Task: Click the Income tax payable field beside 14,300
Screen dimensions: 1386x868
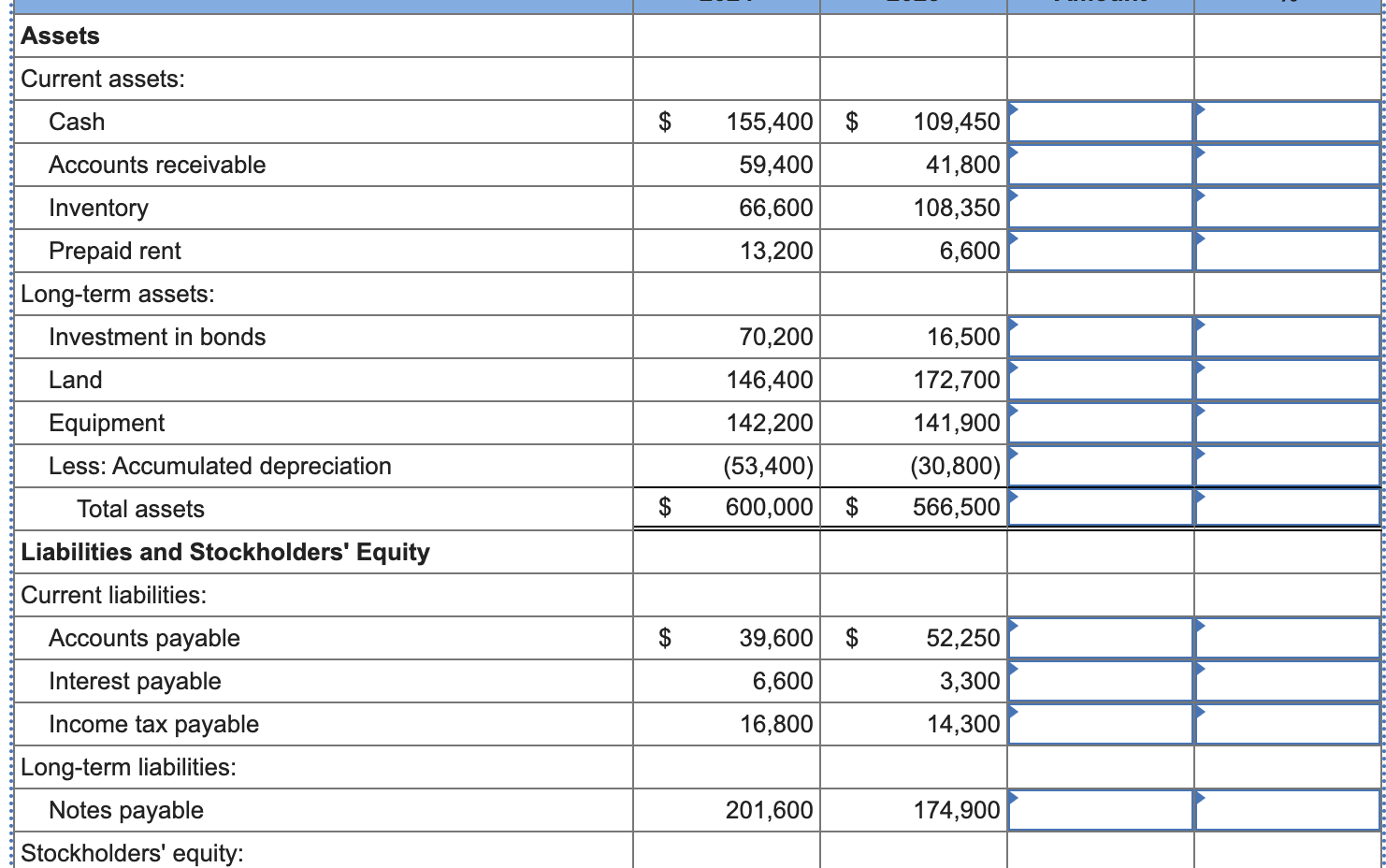Action: (1101, 724)
